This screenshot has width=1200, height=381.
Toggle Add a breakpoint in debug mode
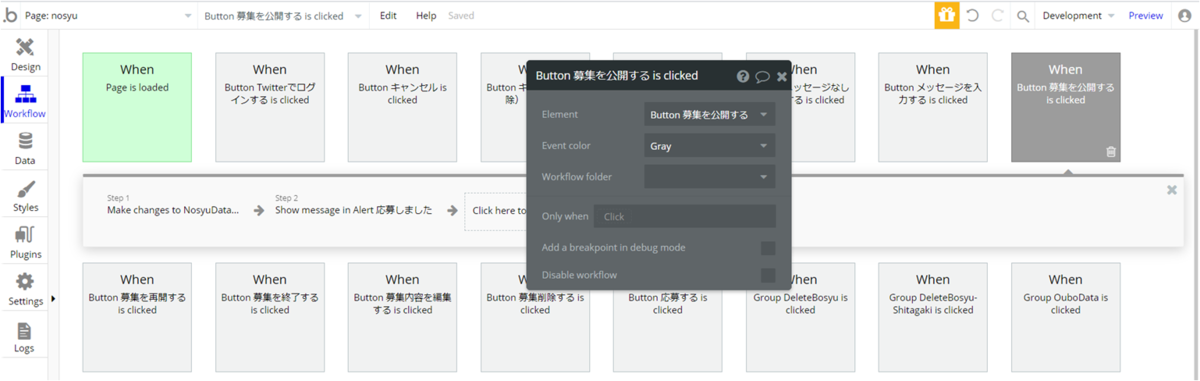coord(768,248)
